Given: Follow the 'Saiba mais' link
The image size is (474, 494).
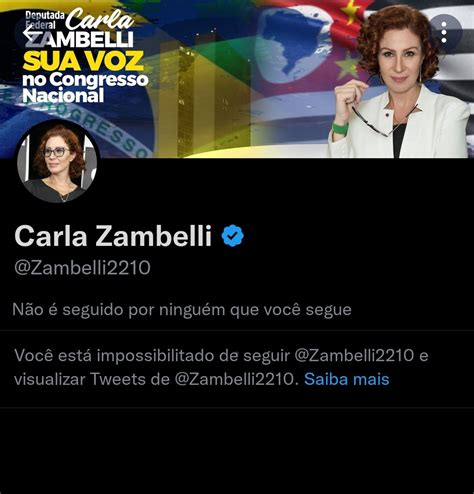Looking at the screenshot, I should (x=347, y=379).
